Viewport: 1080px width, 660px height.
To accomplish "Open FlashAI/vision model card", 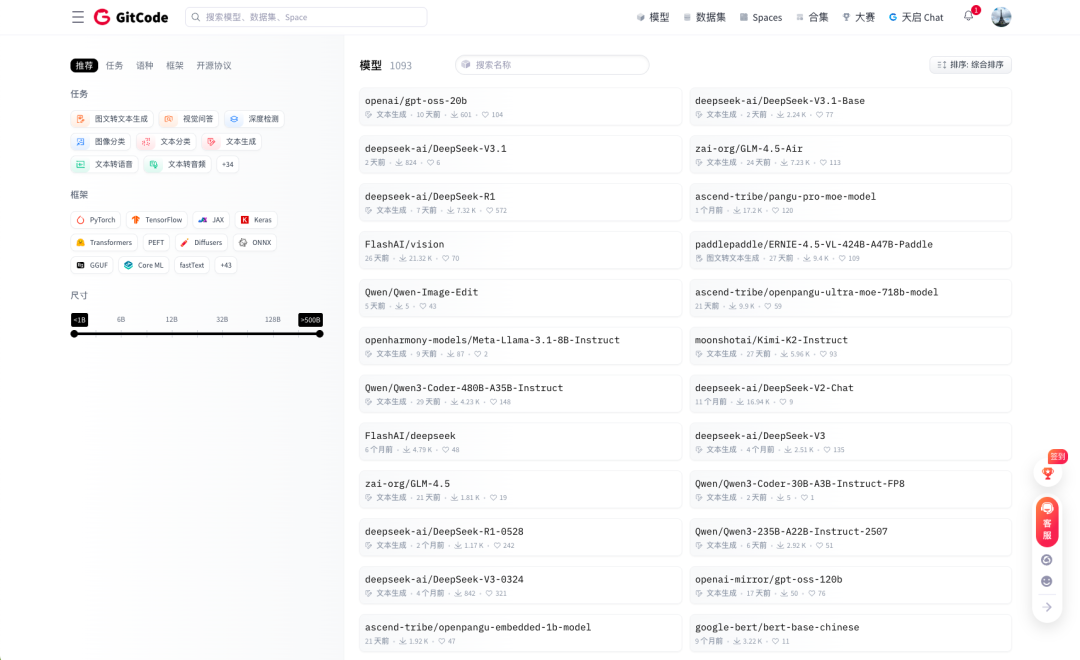I will click(x=520, y=250).
